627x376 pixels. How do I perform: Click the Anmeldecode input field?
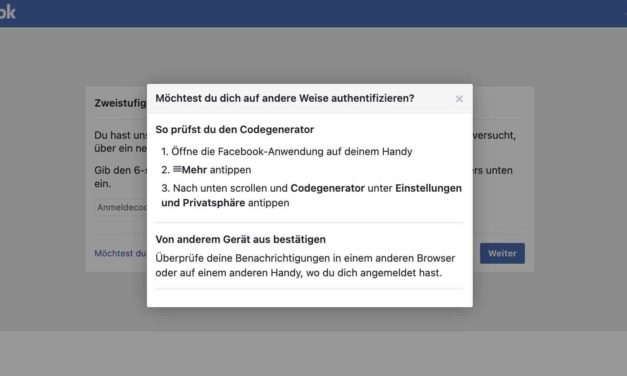[x=121, y=208]
